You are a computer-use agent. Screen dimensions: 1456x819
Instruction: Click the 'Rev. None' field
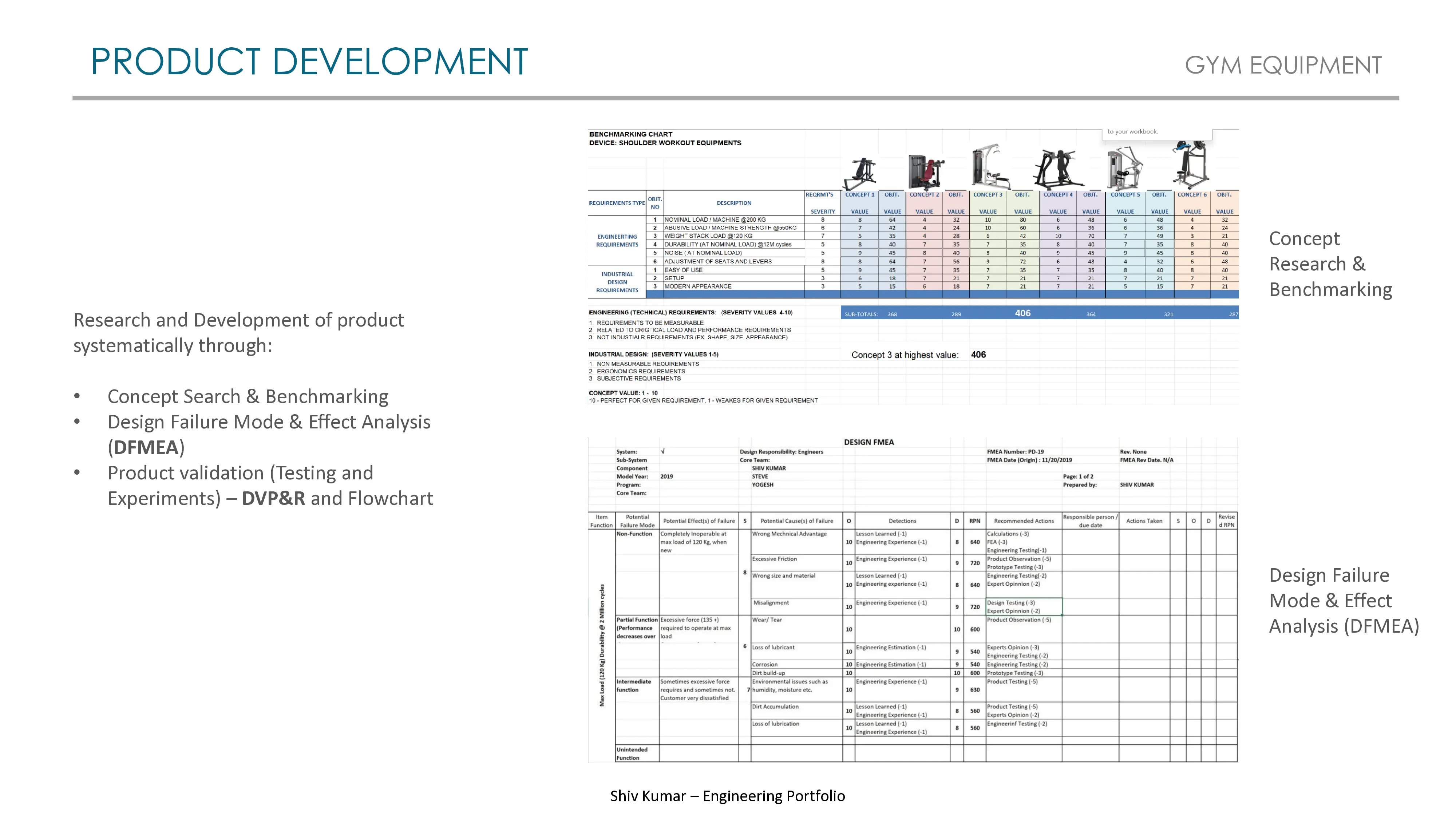coord(1133,452)
